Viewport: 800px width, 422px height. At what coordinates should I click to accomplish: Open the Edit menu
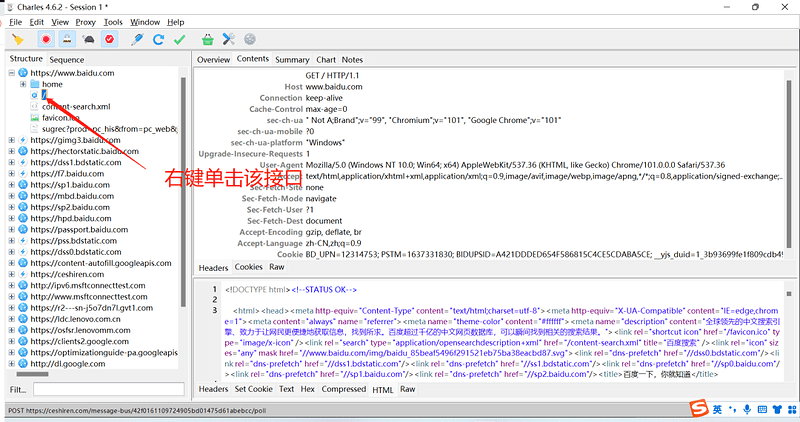pyautogui.click(x=36, y=22)
